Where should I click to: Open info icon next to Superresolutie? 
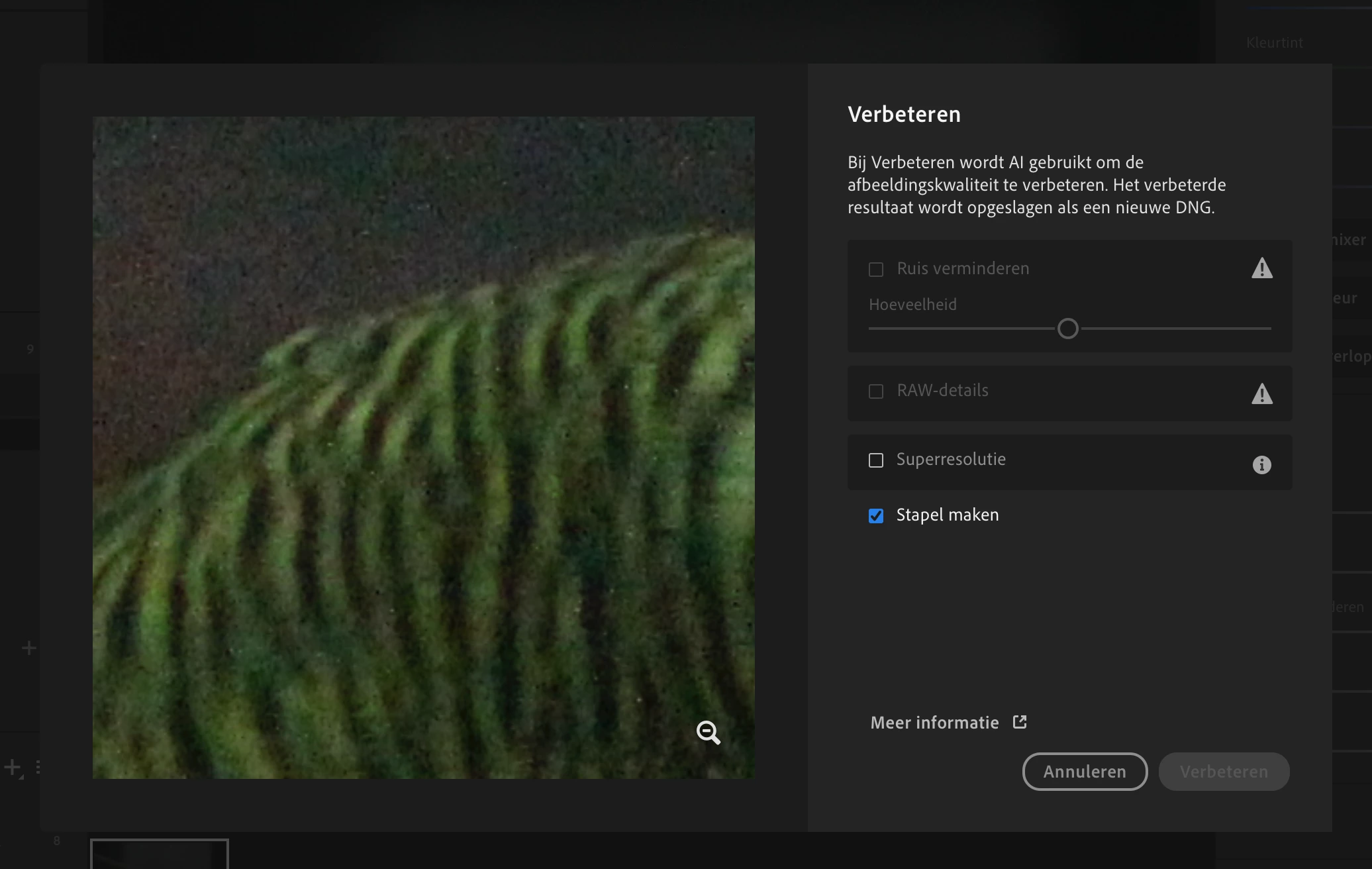(1261, 465)
